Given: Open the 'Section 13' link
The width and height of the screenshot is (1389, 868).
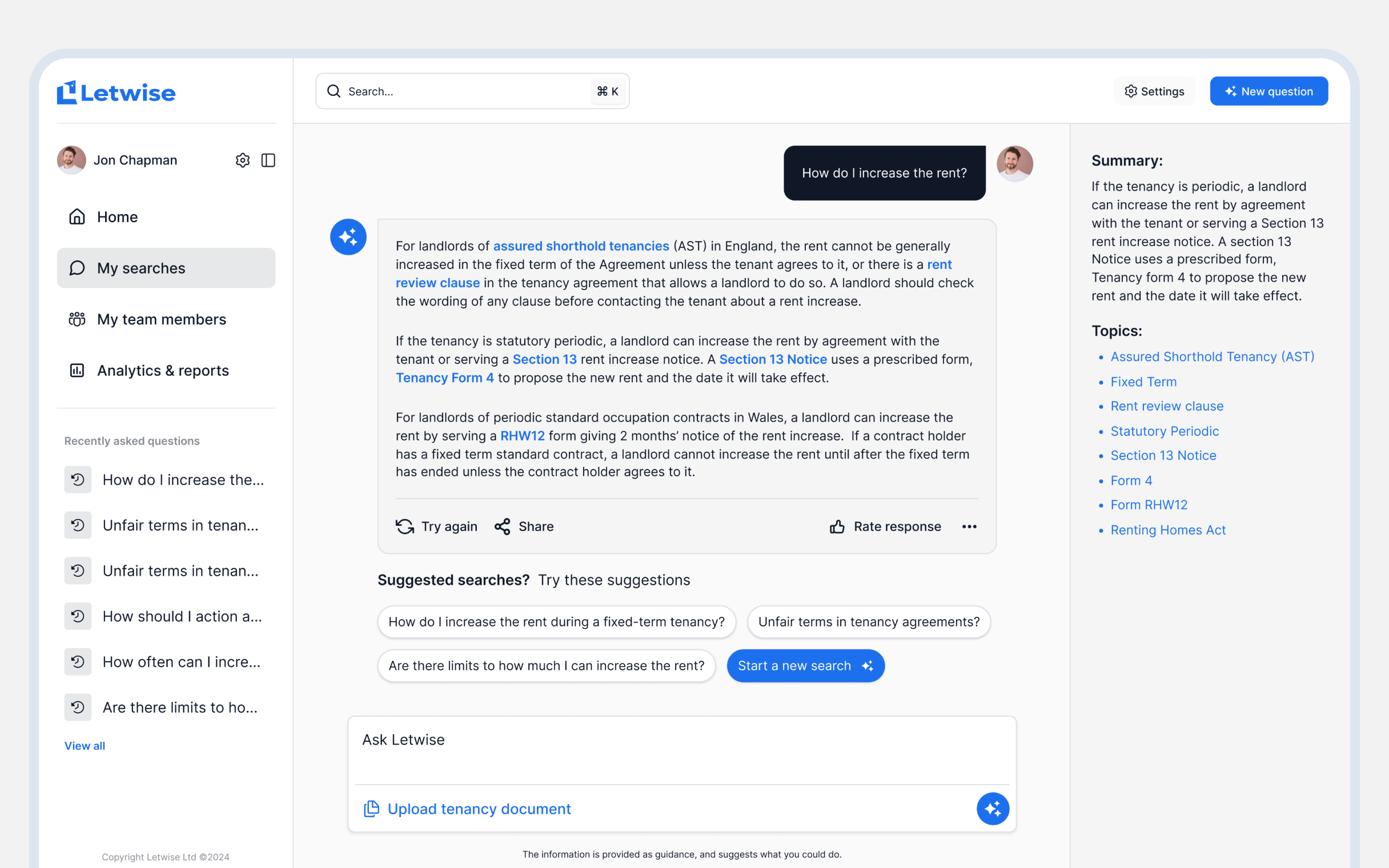Looking at the screenshot, I should [x=544, y=359].
